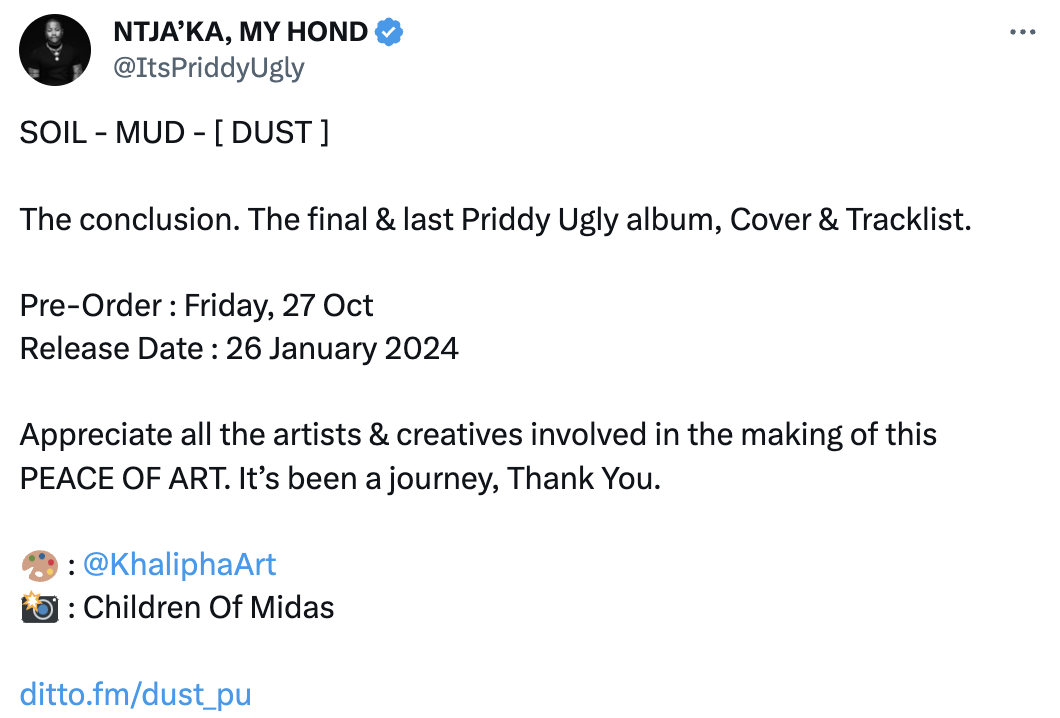
Task: Open Priddy Ugly's profile picture
Action: tap(55, 50)
